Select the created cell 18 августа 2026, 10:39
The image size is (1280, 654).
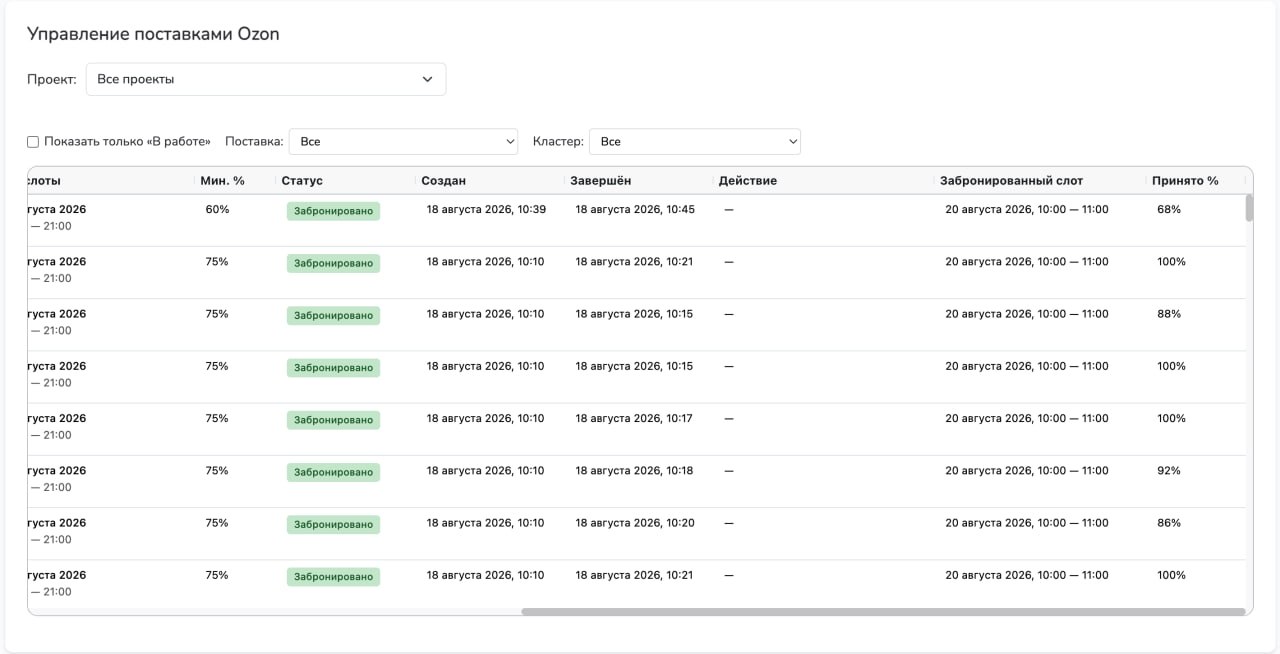coord(486,209)
